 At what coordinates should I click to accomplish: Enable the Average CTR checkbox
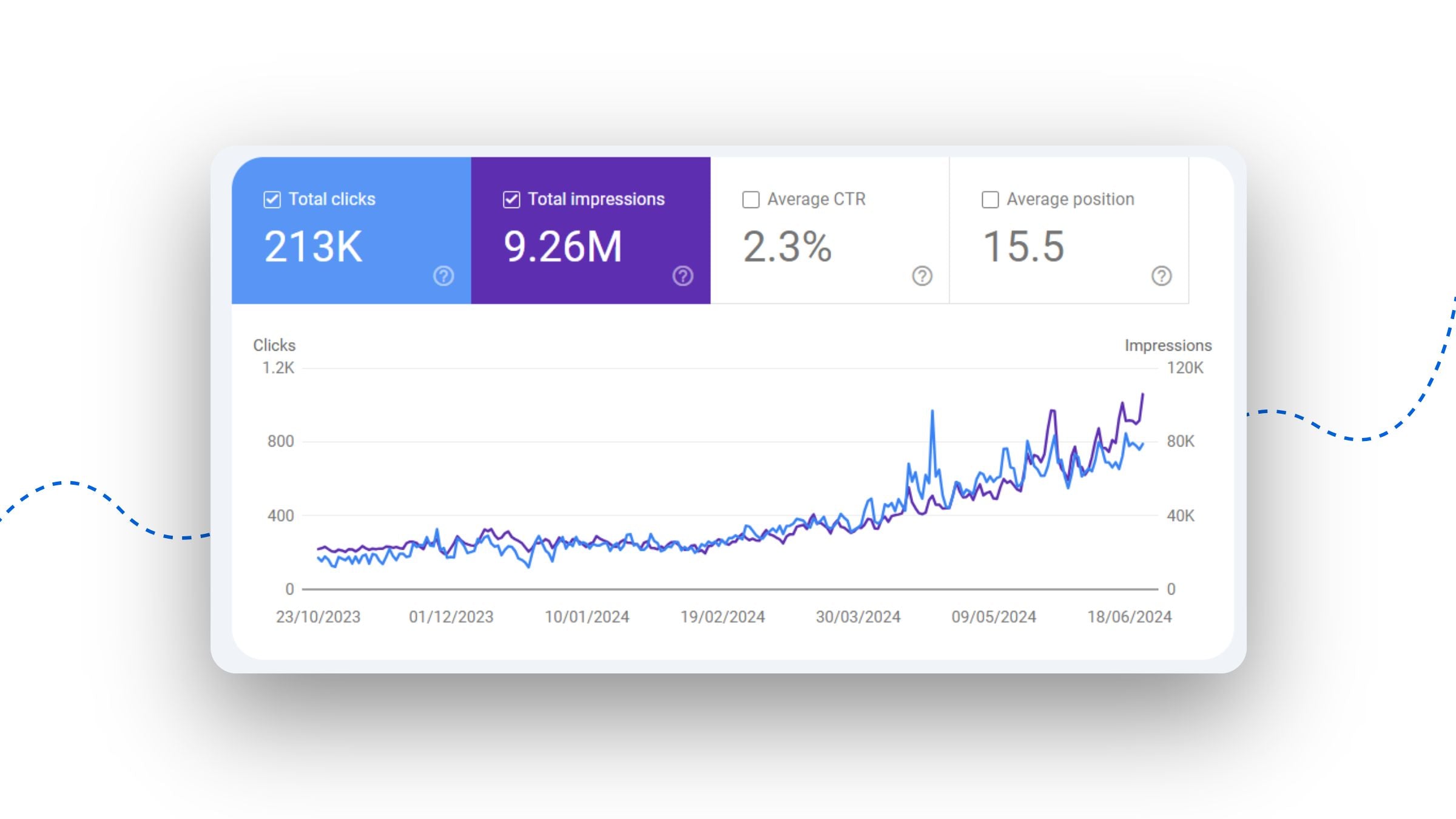(x=751, y=200)
